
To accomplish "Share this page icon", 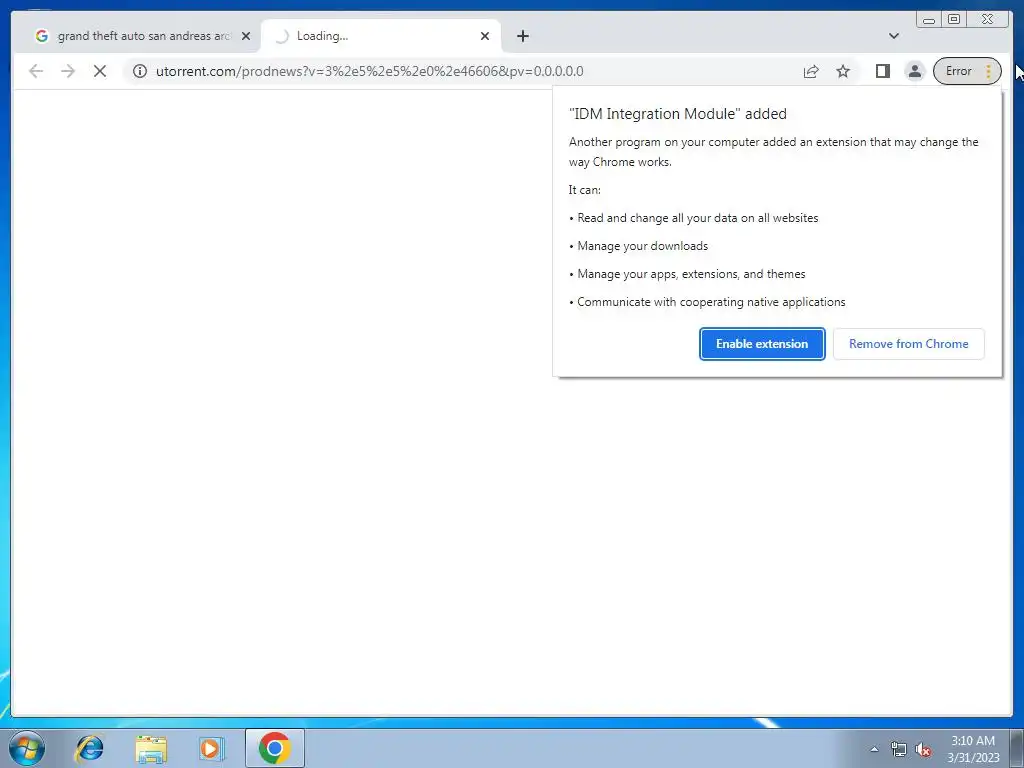I will click(x=810, y=71).
